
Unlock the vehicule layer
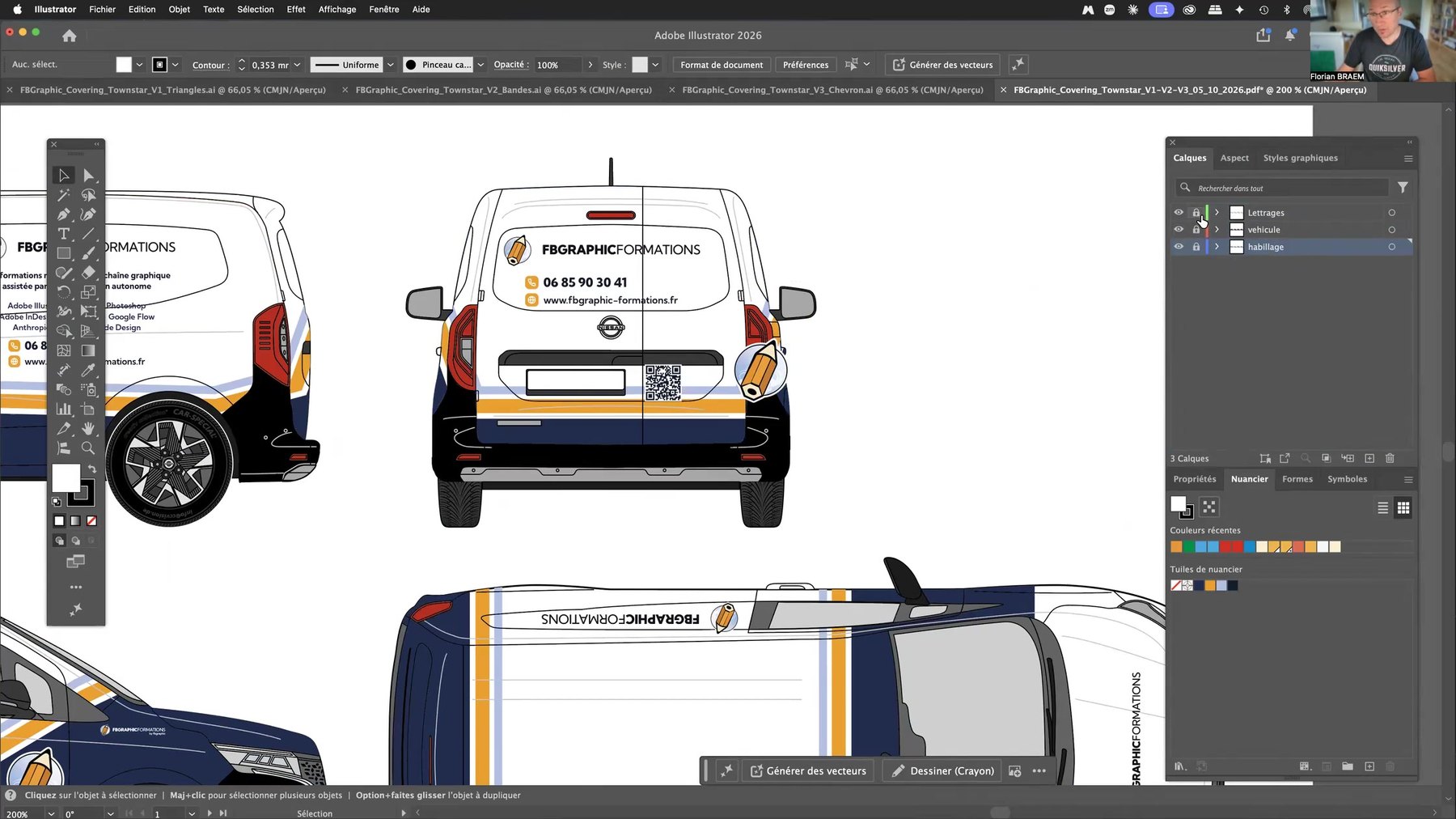(x=1196, y=230)
